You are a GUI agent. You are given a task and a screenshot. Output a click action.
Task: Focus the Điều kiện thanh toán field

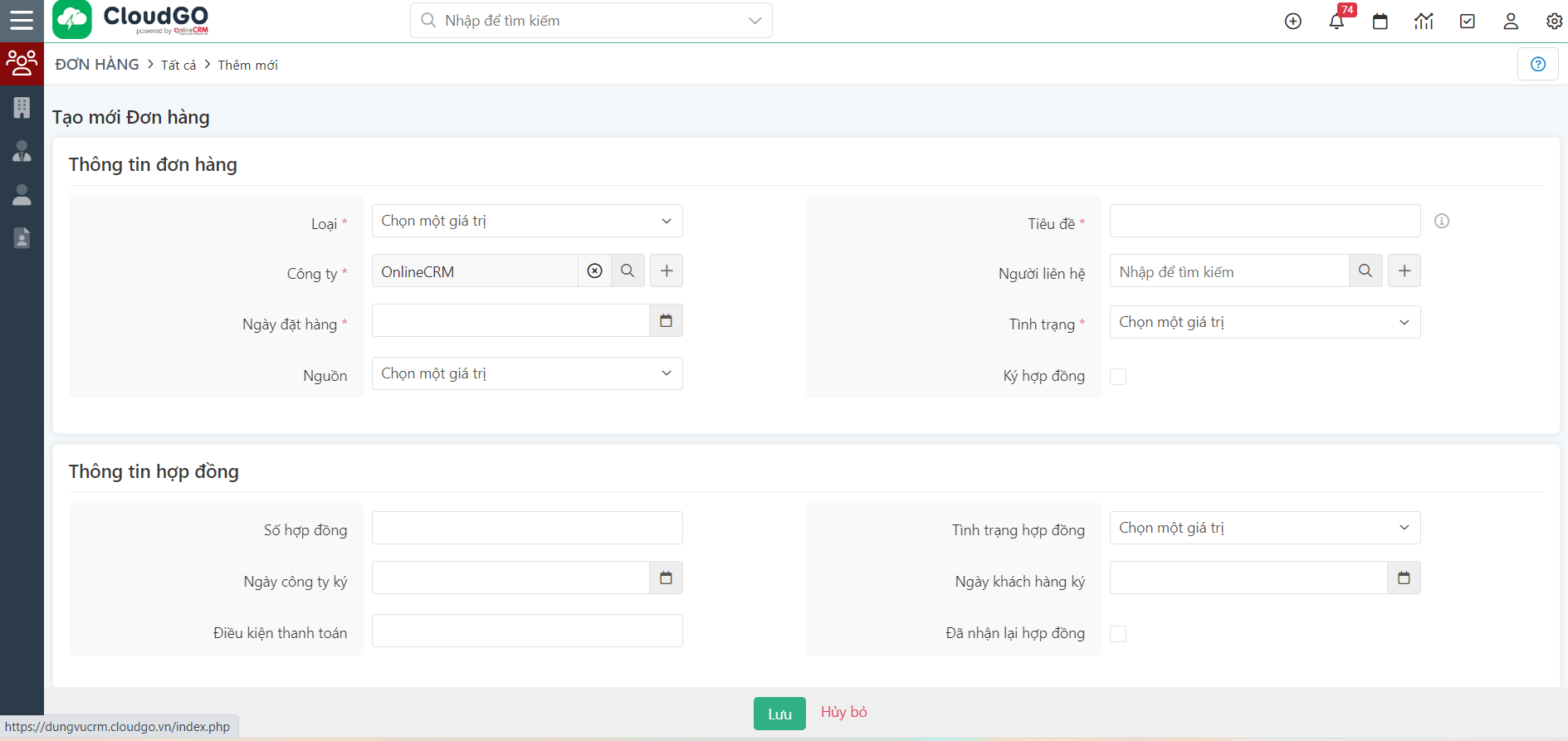pos(527,631)
